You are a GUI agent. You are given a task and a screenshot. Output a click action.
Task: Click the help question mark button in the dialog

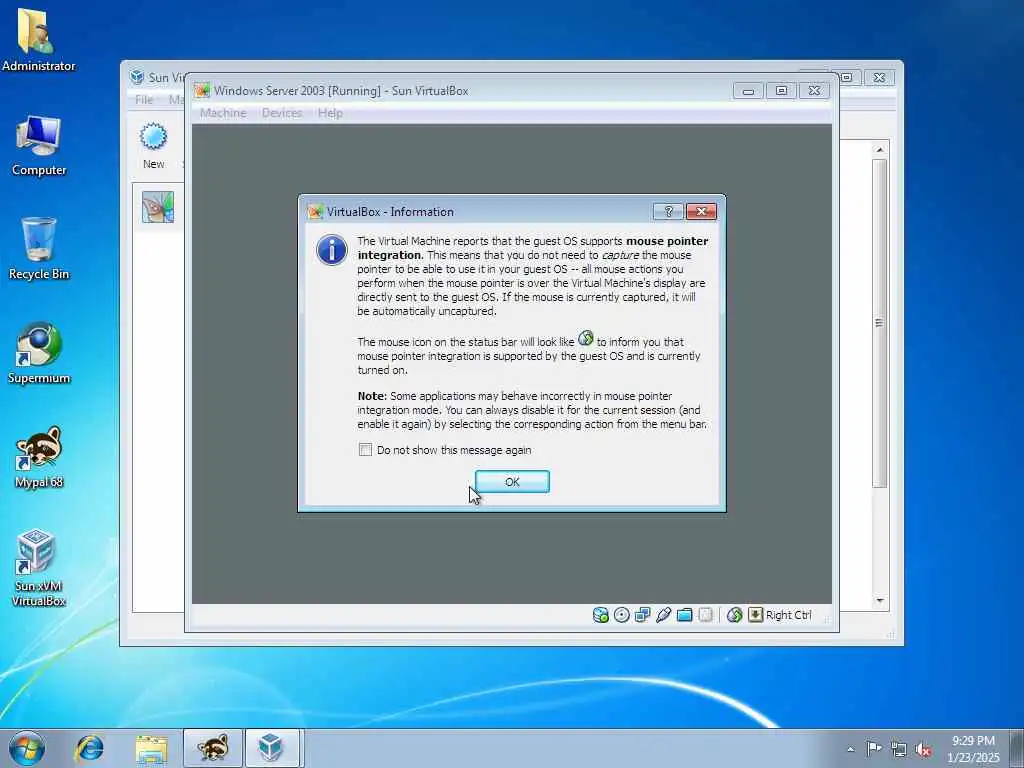coord(668,211)
